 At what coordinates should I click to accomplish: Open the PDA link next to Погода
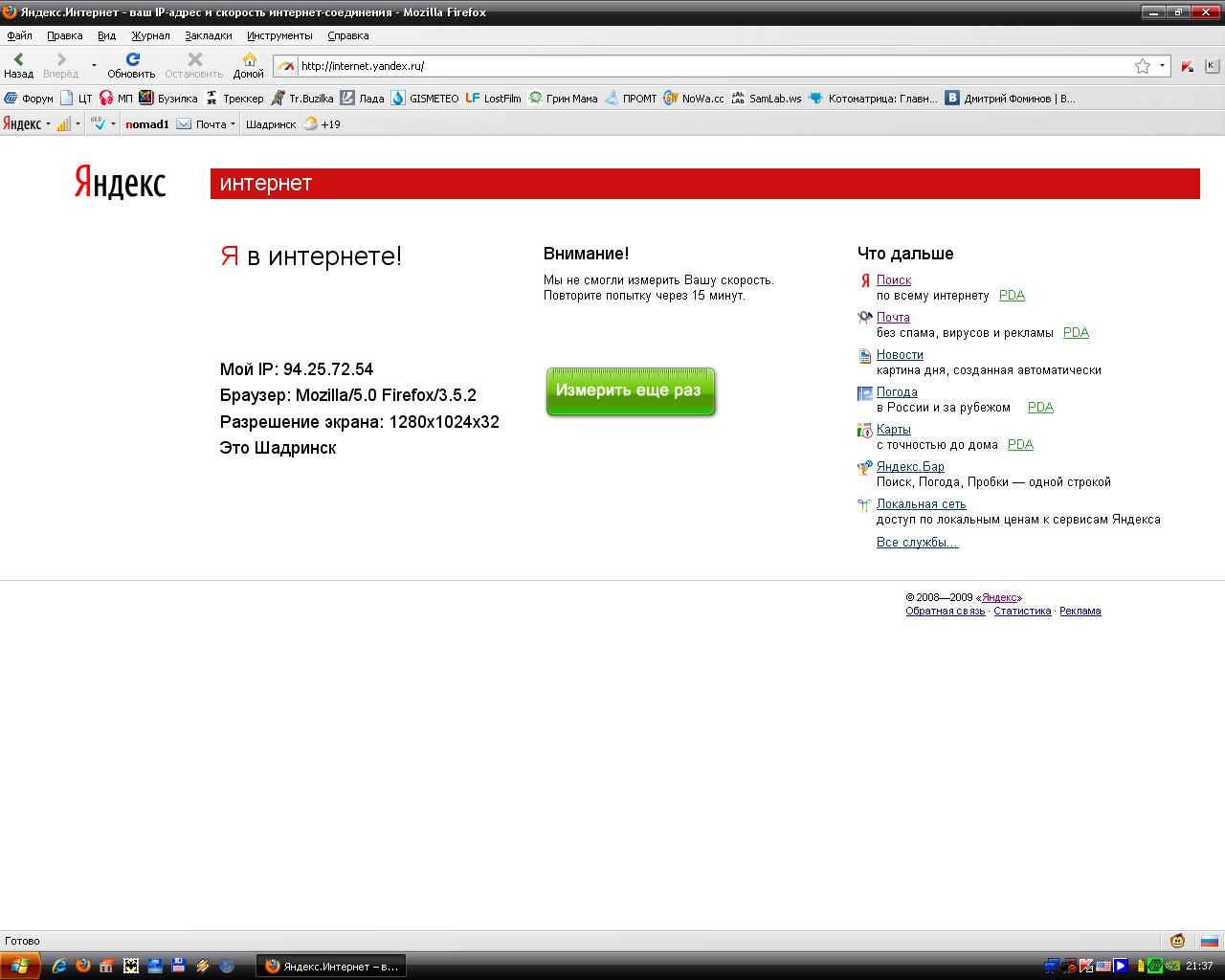tap(1040, 407)
